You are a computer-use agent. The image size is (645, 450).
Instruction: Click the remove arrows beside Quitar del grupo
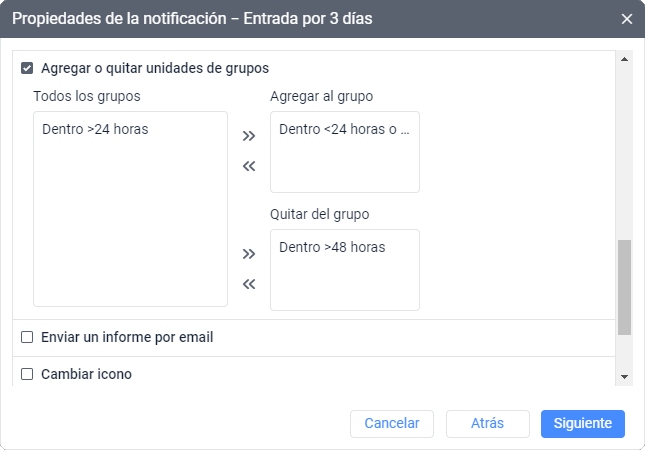tap(249, 284)
